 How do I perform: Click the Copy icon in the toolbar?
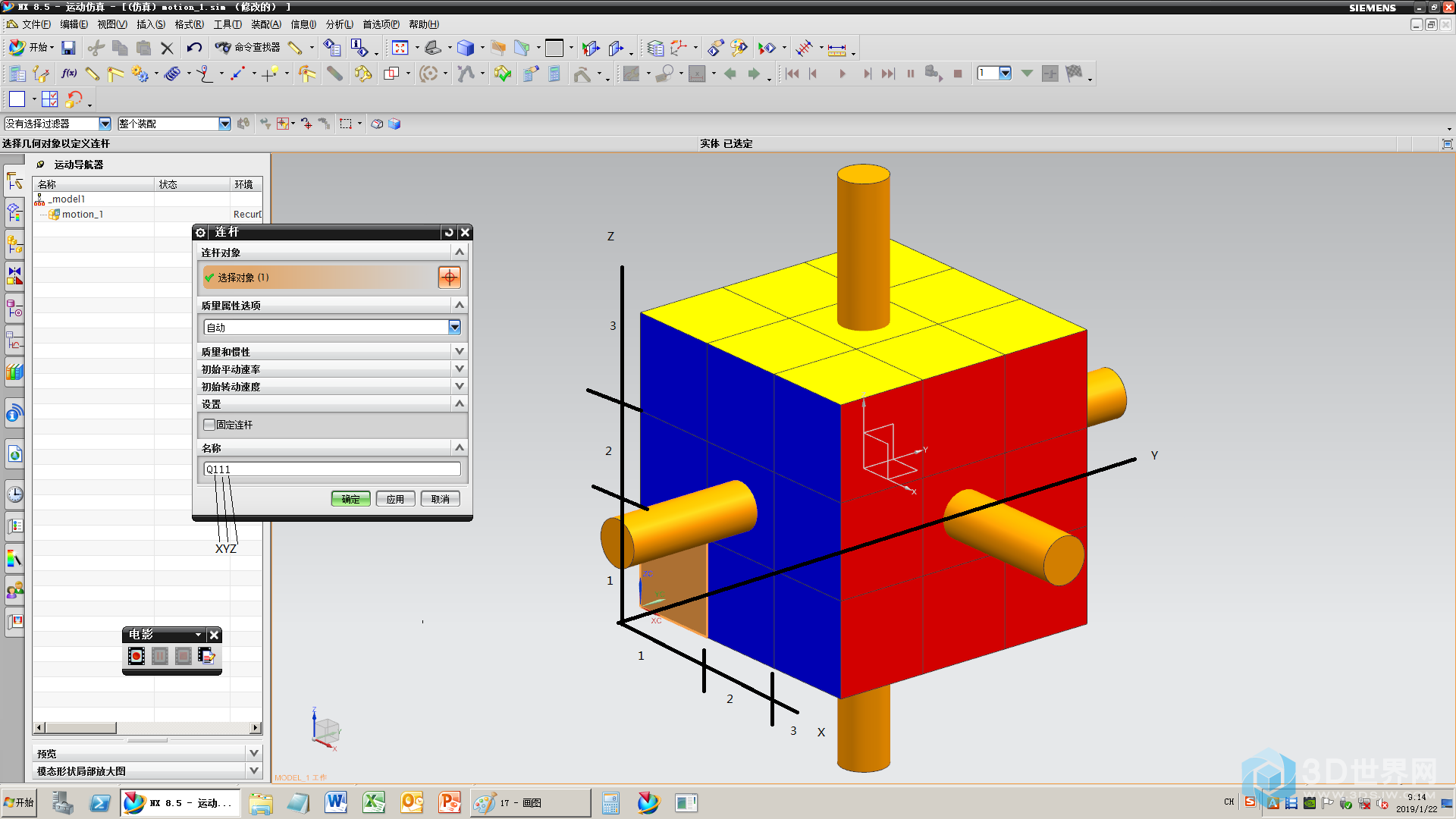coord(120,48)
